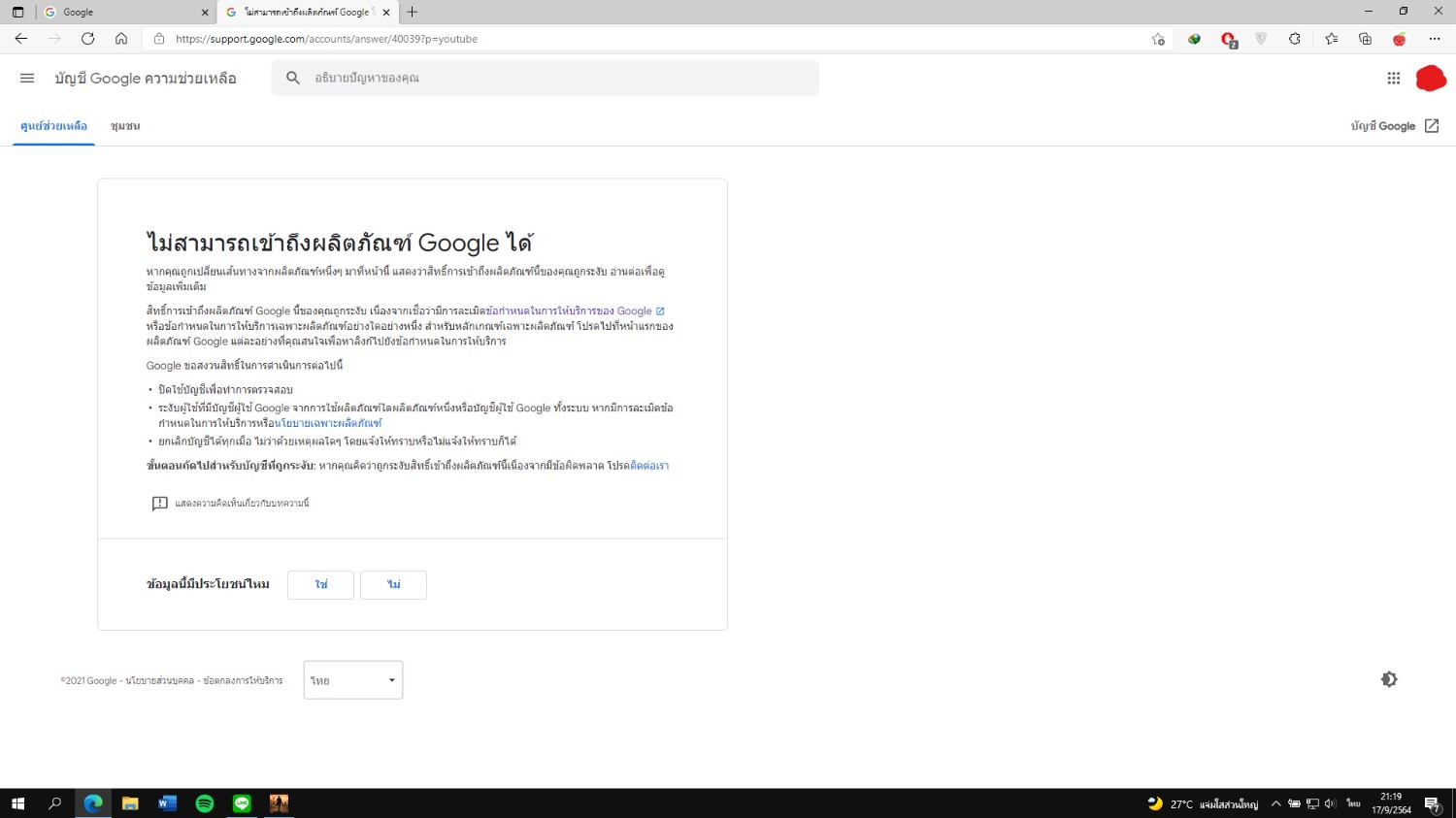This screenshot has height=818, width=1456.
Task: Click the address bar URL
Action: tap(327, 39)
